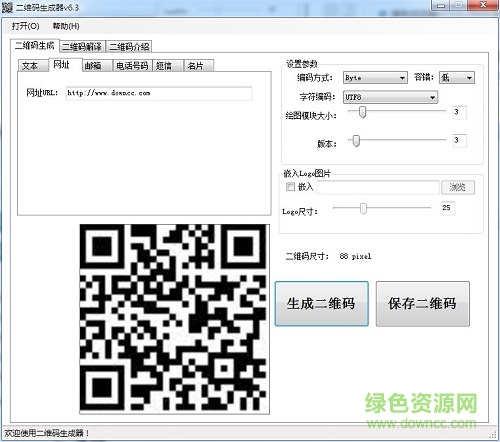Screen dimensions: 500x442
Task: Click the 版本 value box
Action: point(460,141)
